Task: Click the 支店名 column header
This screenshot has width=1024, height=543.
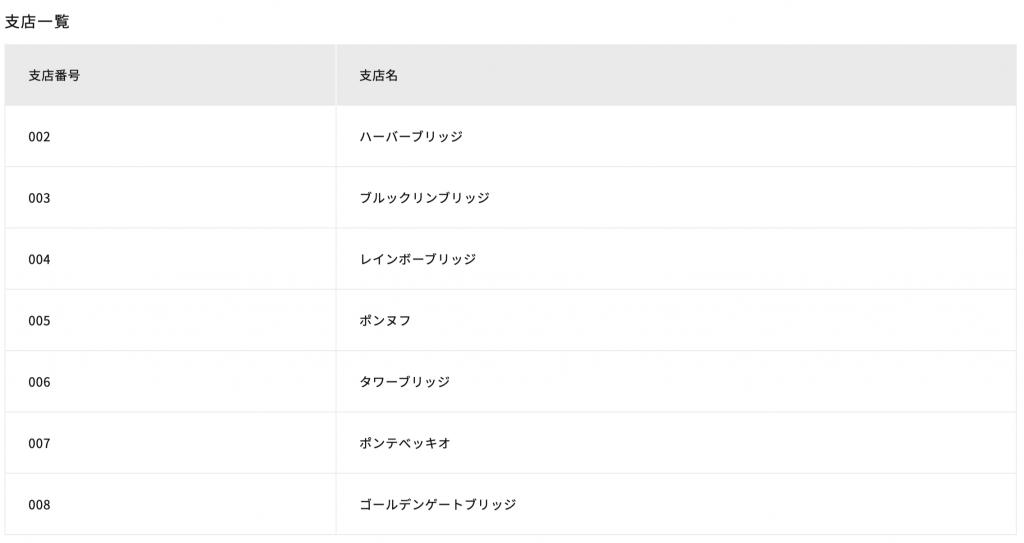Action: (x=378, y=76)
